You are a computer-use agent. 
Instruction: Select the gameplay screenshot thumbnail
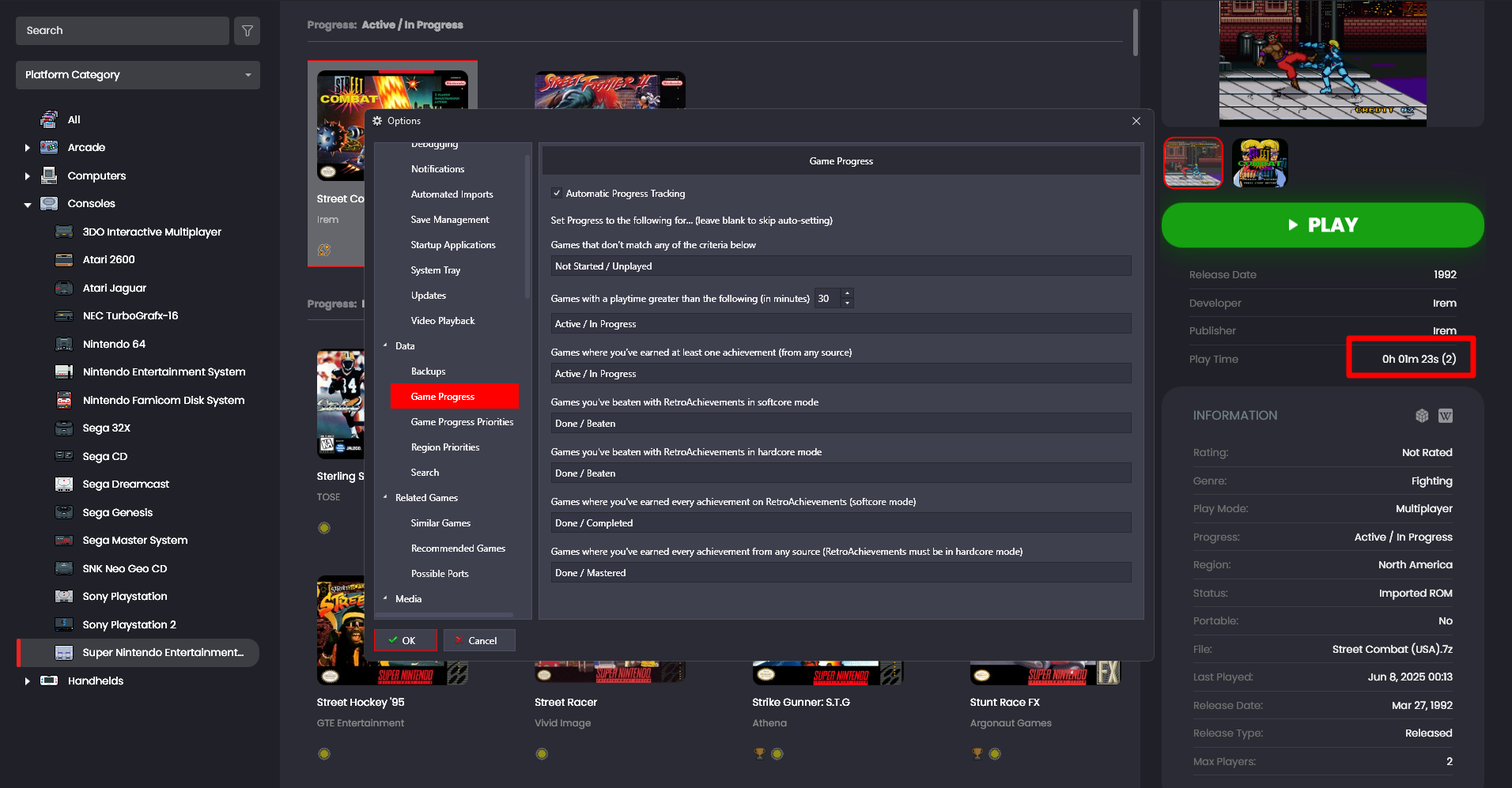[1193, 163]
